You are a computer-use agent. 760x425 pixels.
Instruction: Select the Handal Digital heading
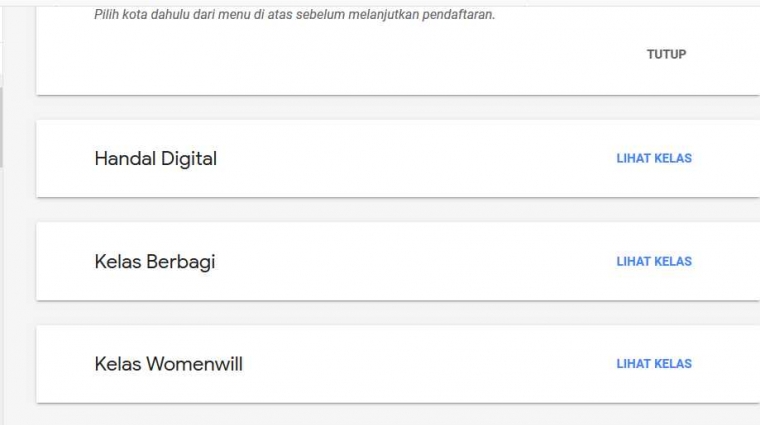155,158
